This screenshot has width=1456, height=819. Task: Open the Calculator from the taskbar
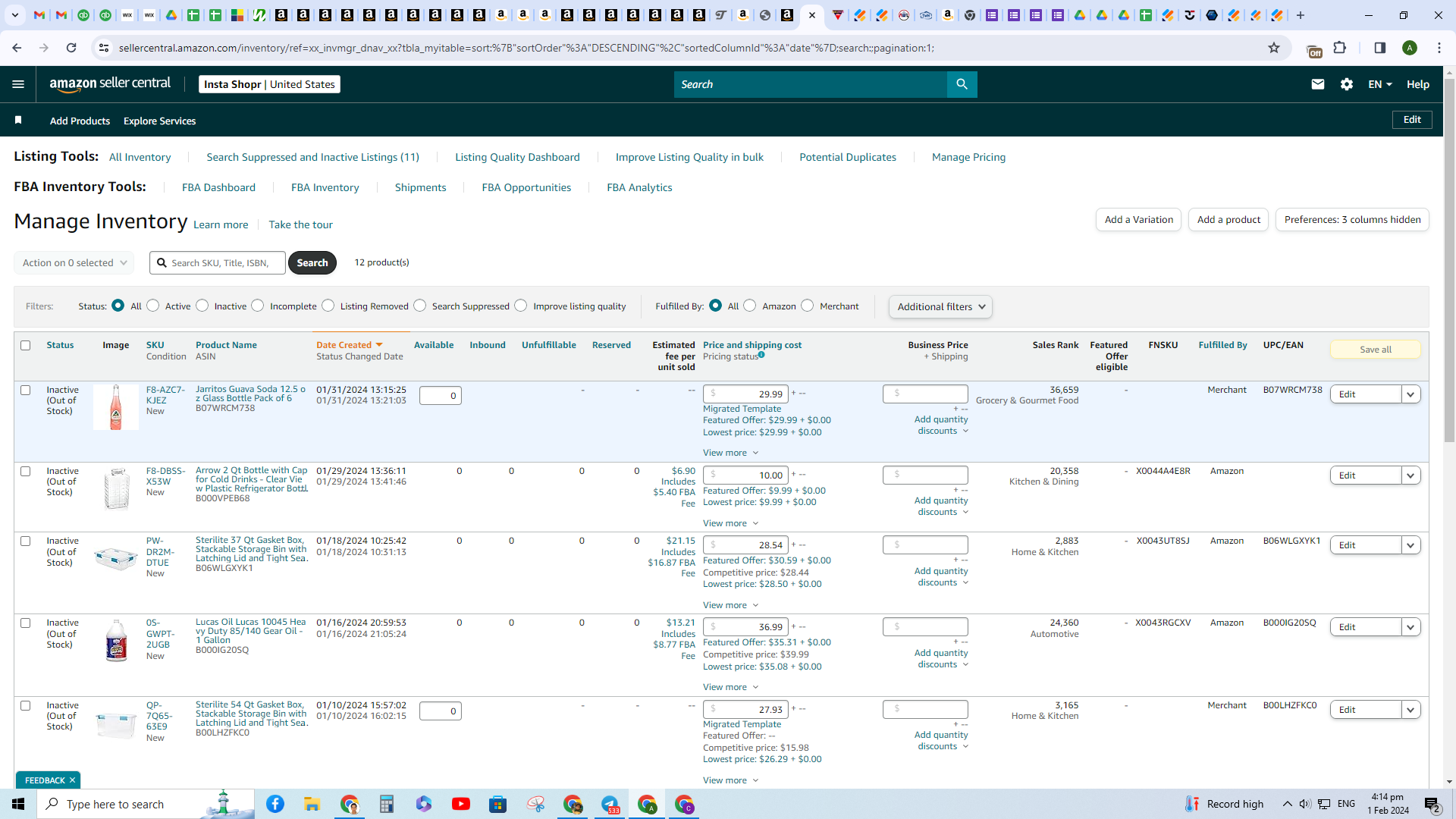coord(387,804)
